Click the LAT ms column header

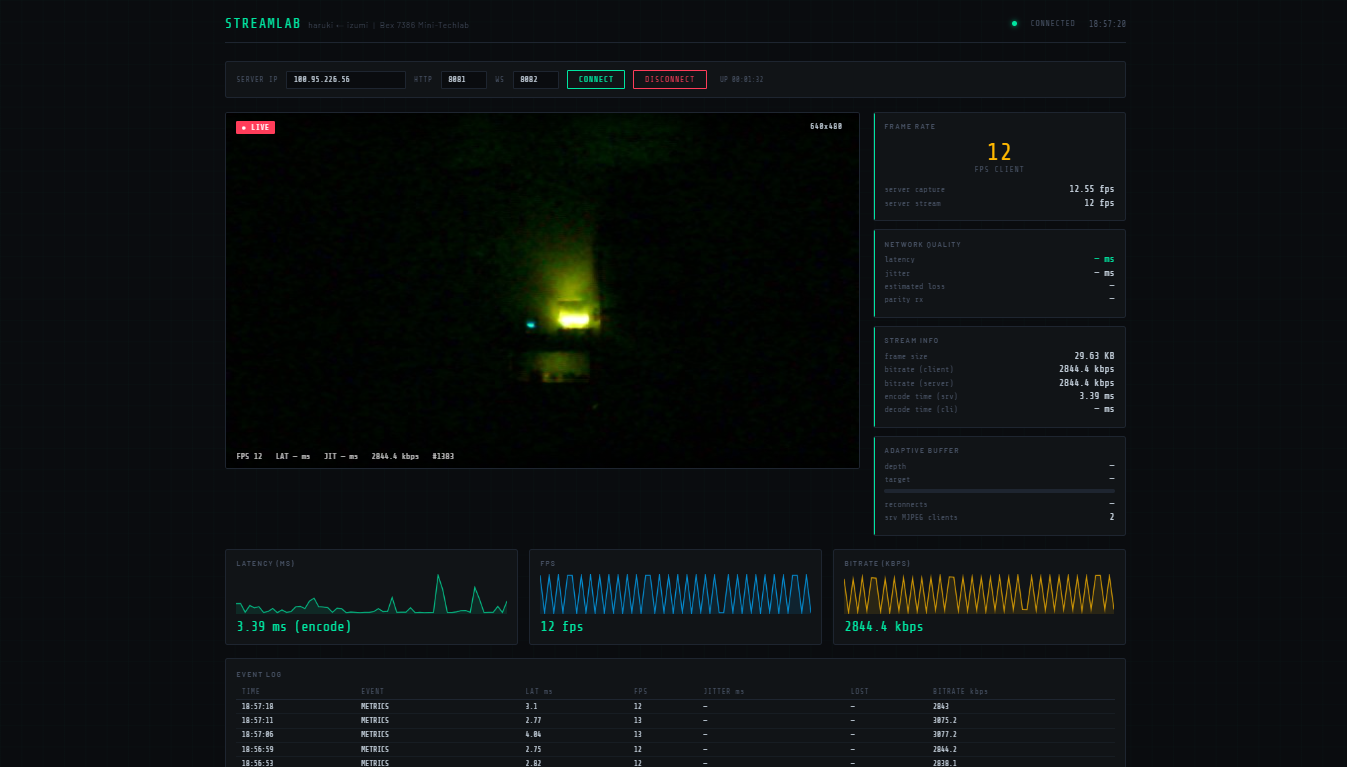coord(539,692)
